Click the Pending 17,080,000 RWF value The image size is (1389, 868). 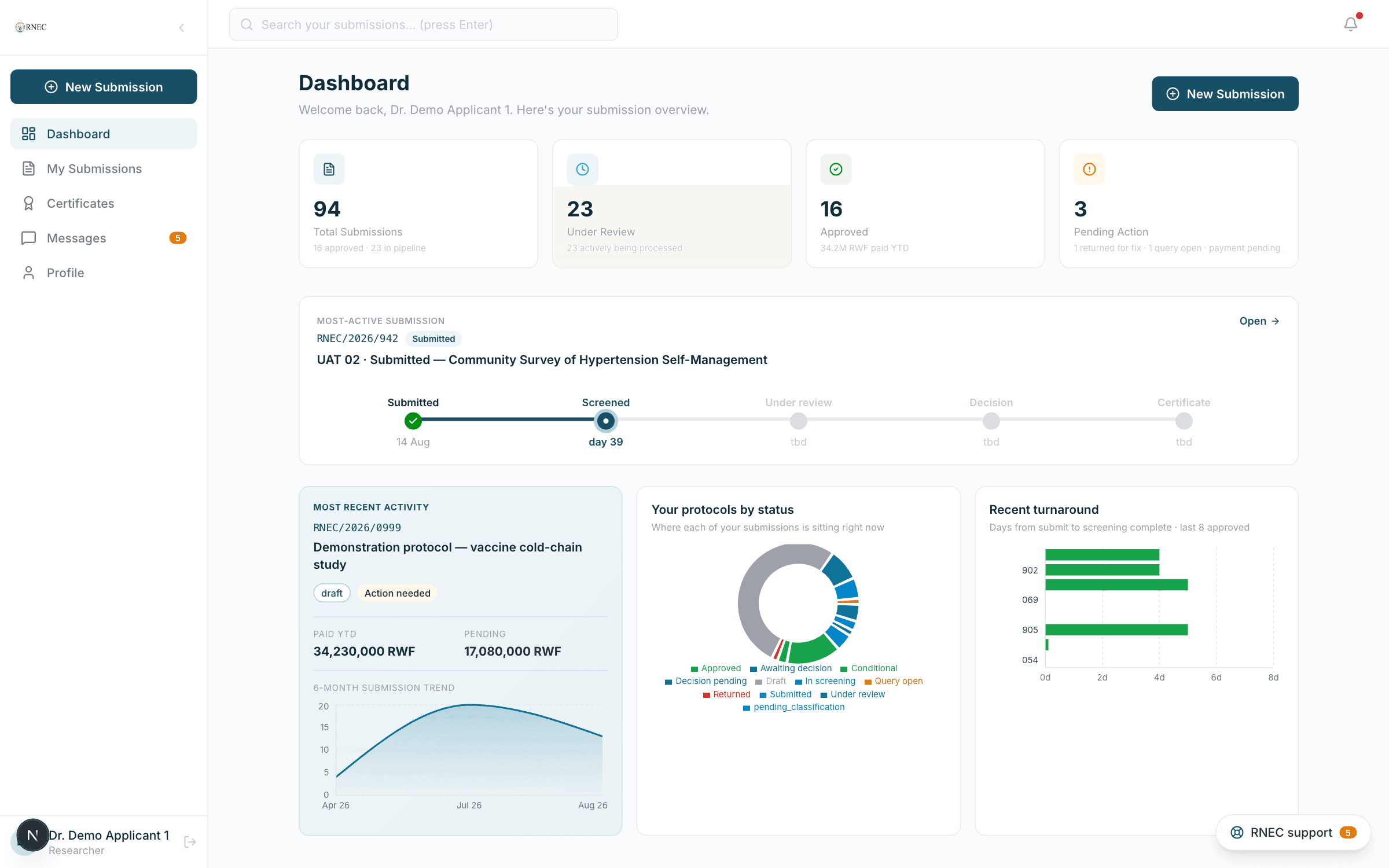tap(512, 651)
